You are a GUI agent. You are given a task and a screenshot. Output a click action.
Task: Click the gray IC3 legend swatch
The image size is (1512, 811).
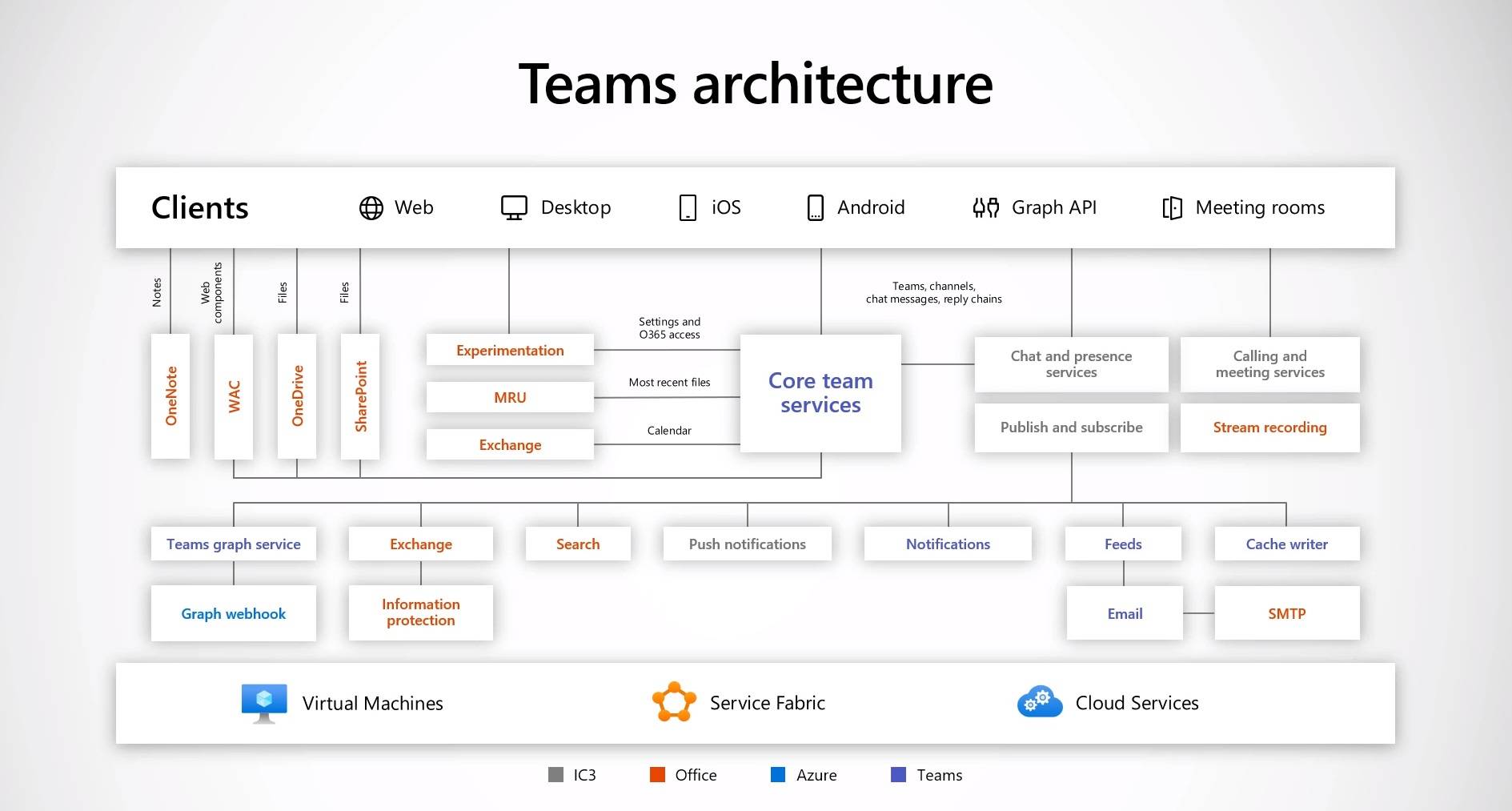click(555, 774)
